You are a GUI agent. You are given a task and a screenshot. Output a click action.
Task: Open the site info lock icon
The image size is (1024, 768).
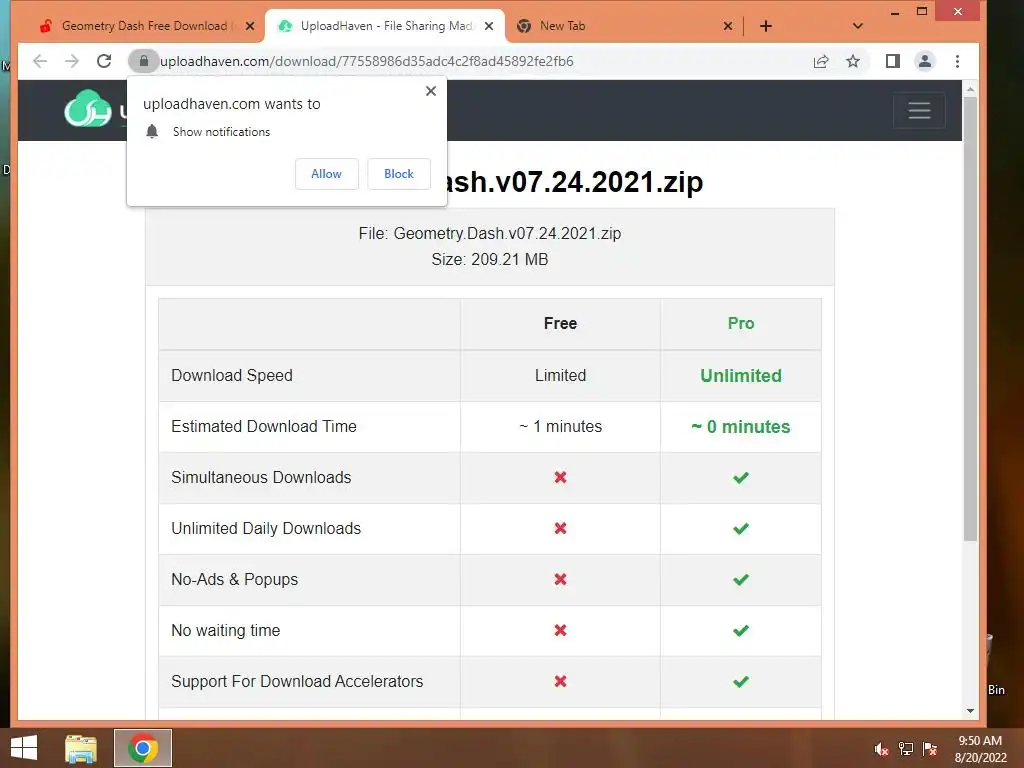pos(144,61)
